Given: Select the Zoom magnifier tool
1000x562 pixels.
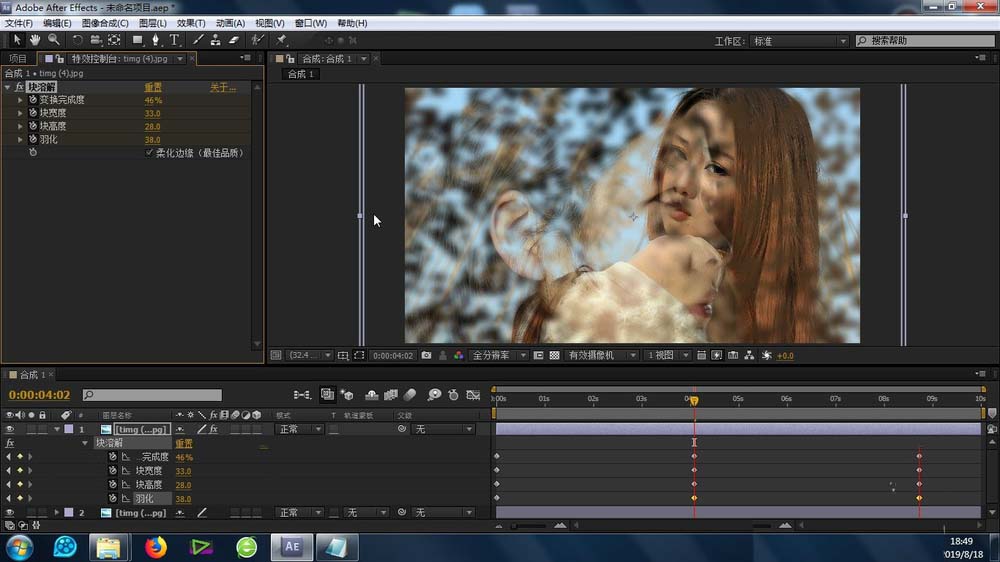Looking at the screenshot, I should [x=53, y=40].
